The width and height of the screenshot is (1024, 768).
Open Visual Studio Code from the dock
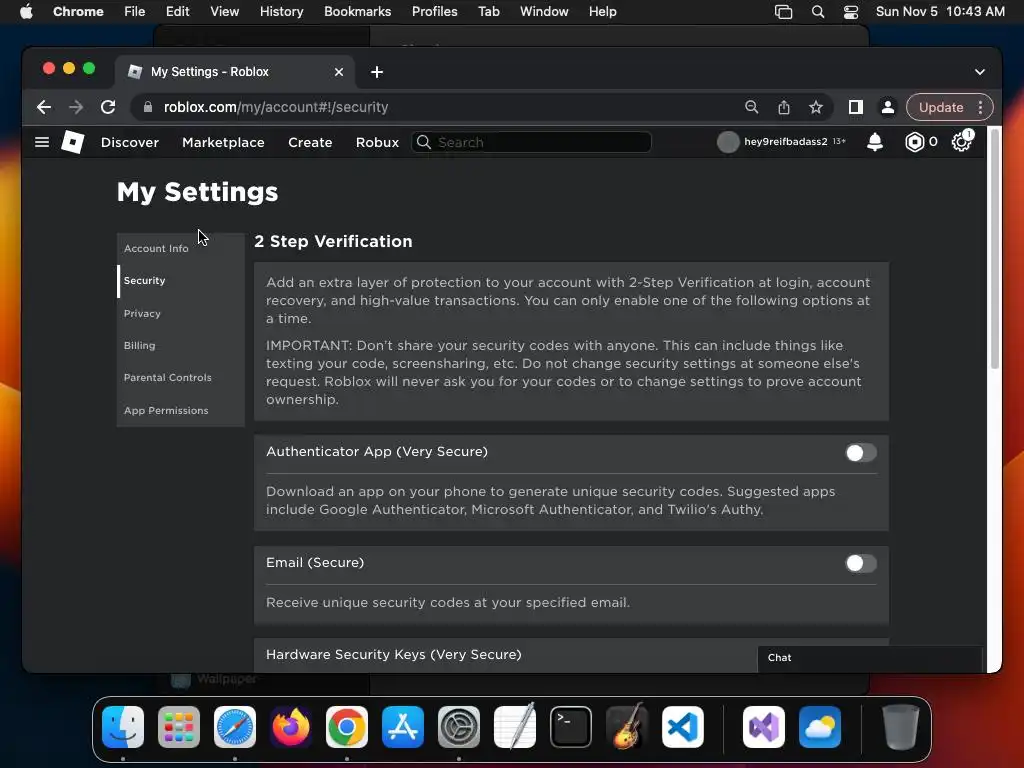point(682,727)
